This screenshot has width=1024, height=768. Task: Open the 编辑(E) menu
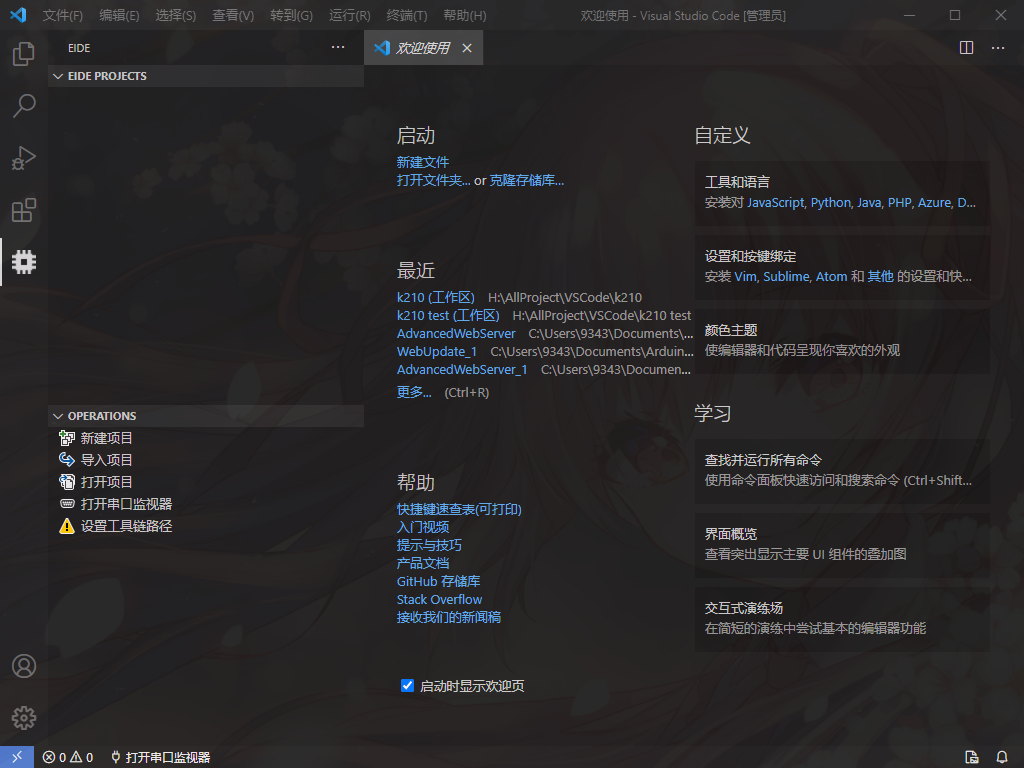120,15
